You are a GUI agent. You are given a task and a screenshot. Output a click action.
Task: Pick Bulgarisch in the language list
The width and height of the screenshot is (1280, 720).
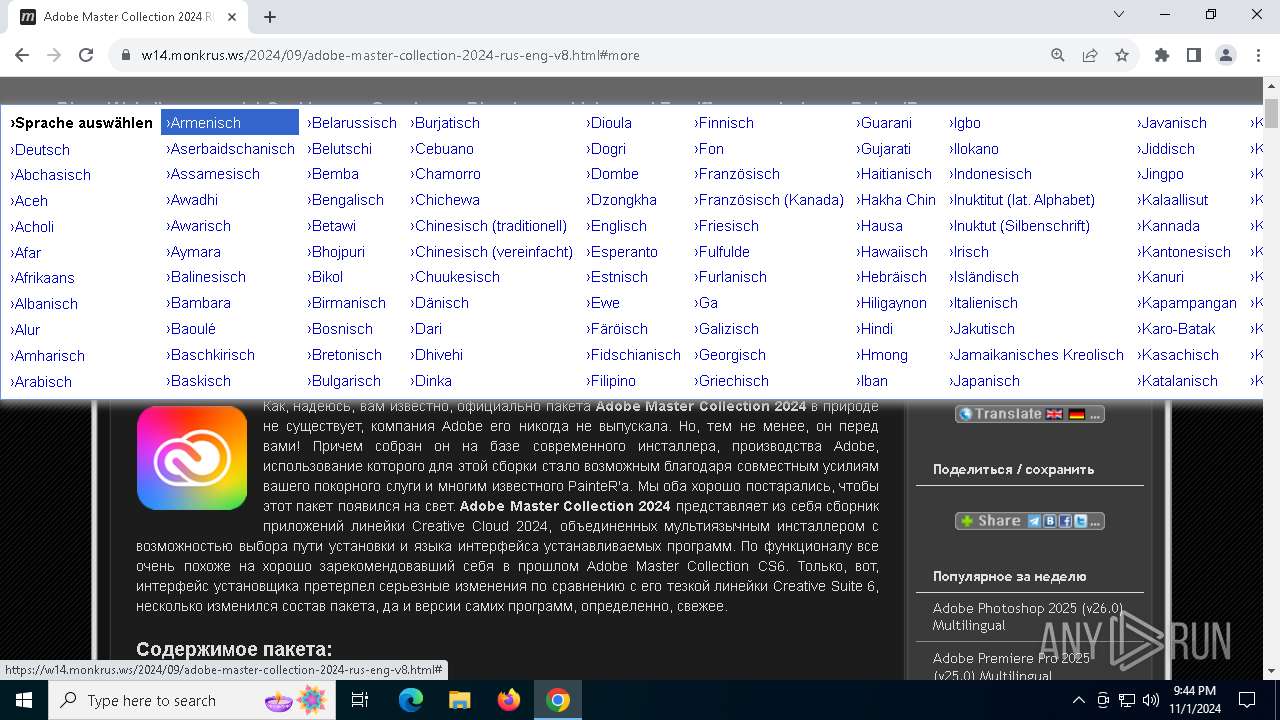coord(344,381)
